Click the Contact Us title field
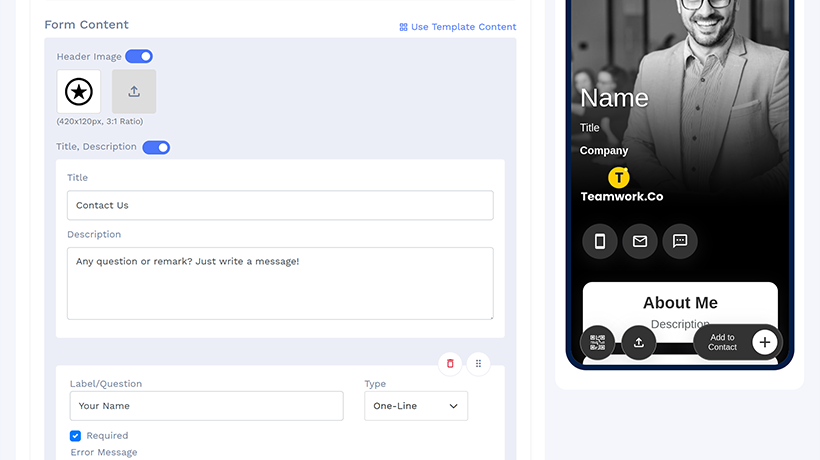Image resolution: width=820 pixels, height=460 pixels. click(x=280, y=205)
